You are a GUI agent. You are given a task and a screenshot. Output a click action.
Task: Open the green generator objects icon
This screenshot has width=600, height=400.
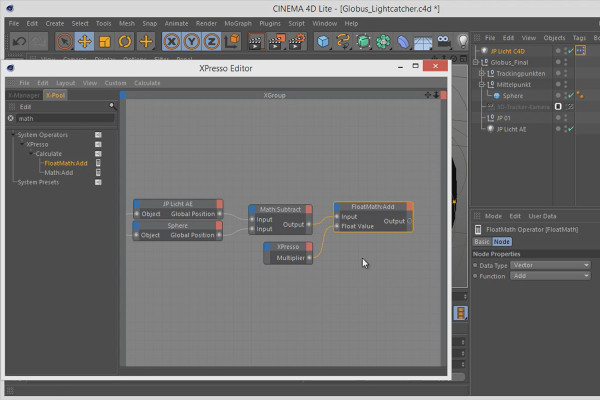[x=363, y=41]
